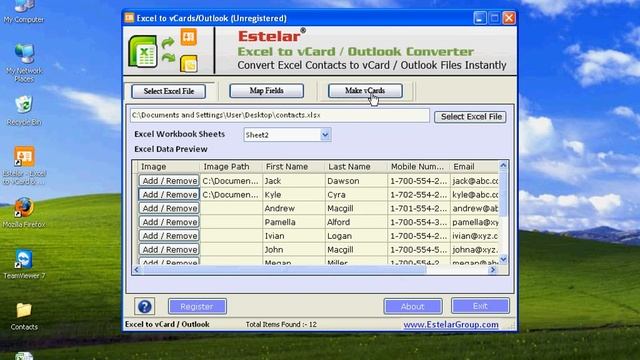640x360 pixels.
Task: Select the first name cell Jack
Action: click(294, 181)
